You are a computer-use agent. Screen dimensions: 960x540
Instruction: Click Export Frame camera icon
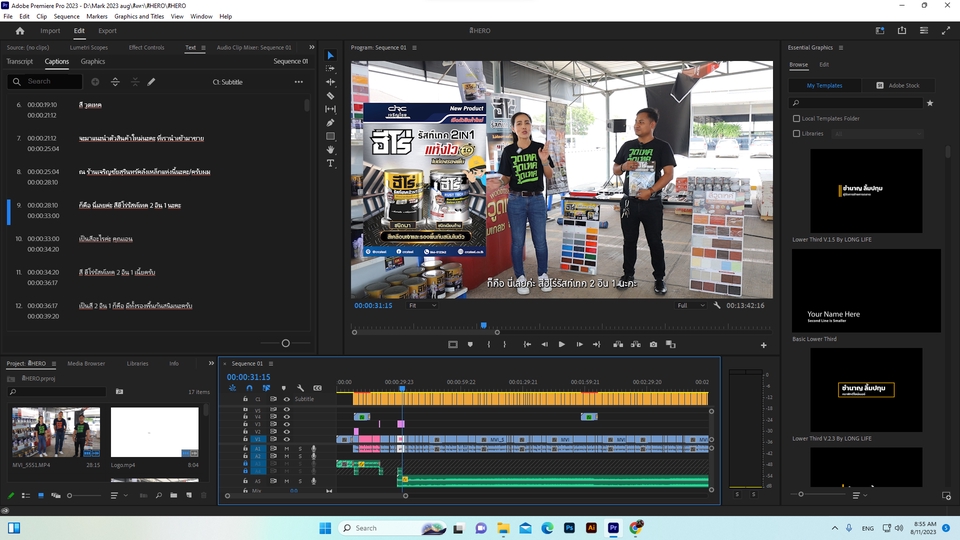click(x=653, y=345)
